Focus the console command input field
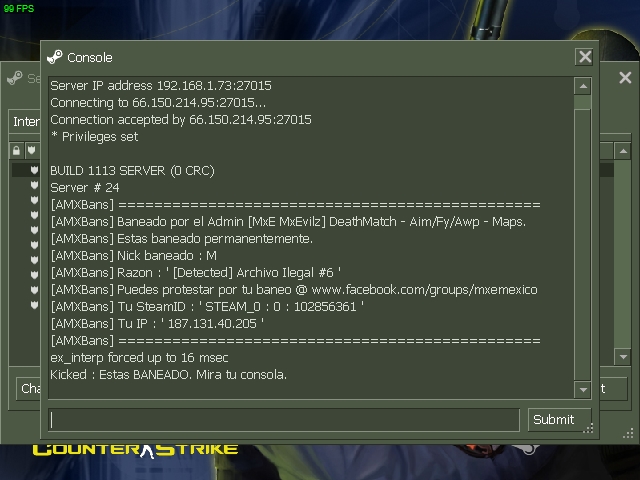The image size is (640, 480). pos(284,419)
